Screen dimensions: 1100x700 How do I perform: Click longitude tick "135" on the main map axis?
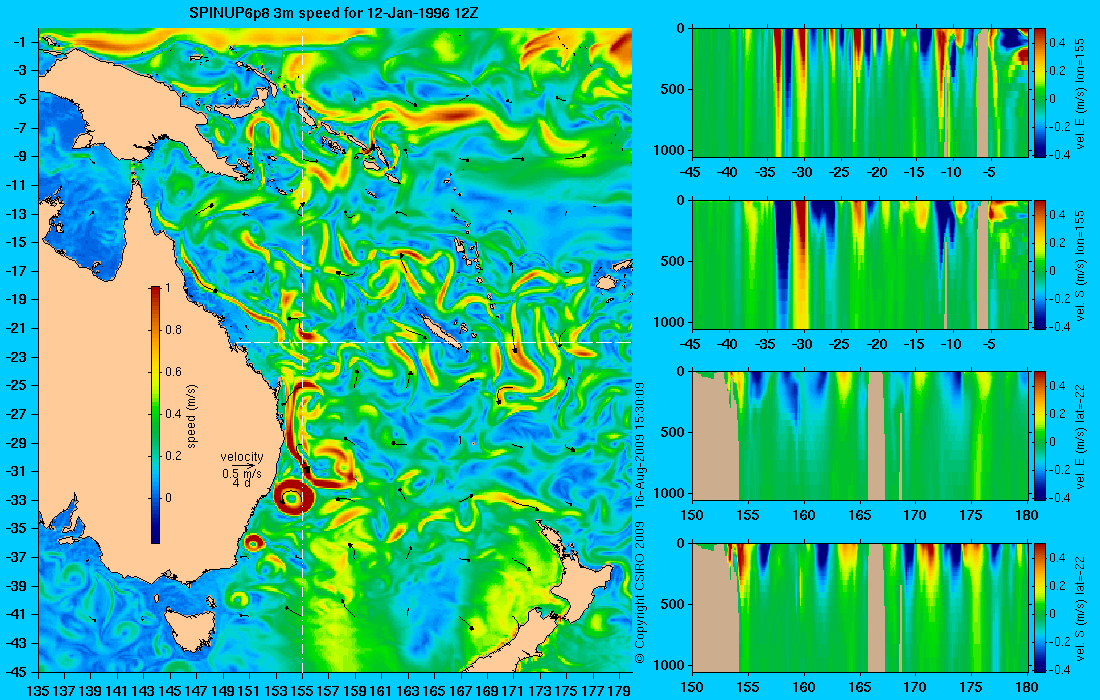point(37,691)
